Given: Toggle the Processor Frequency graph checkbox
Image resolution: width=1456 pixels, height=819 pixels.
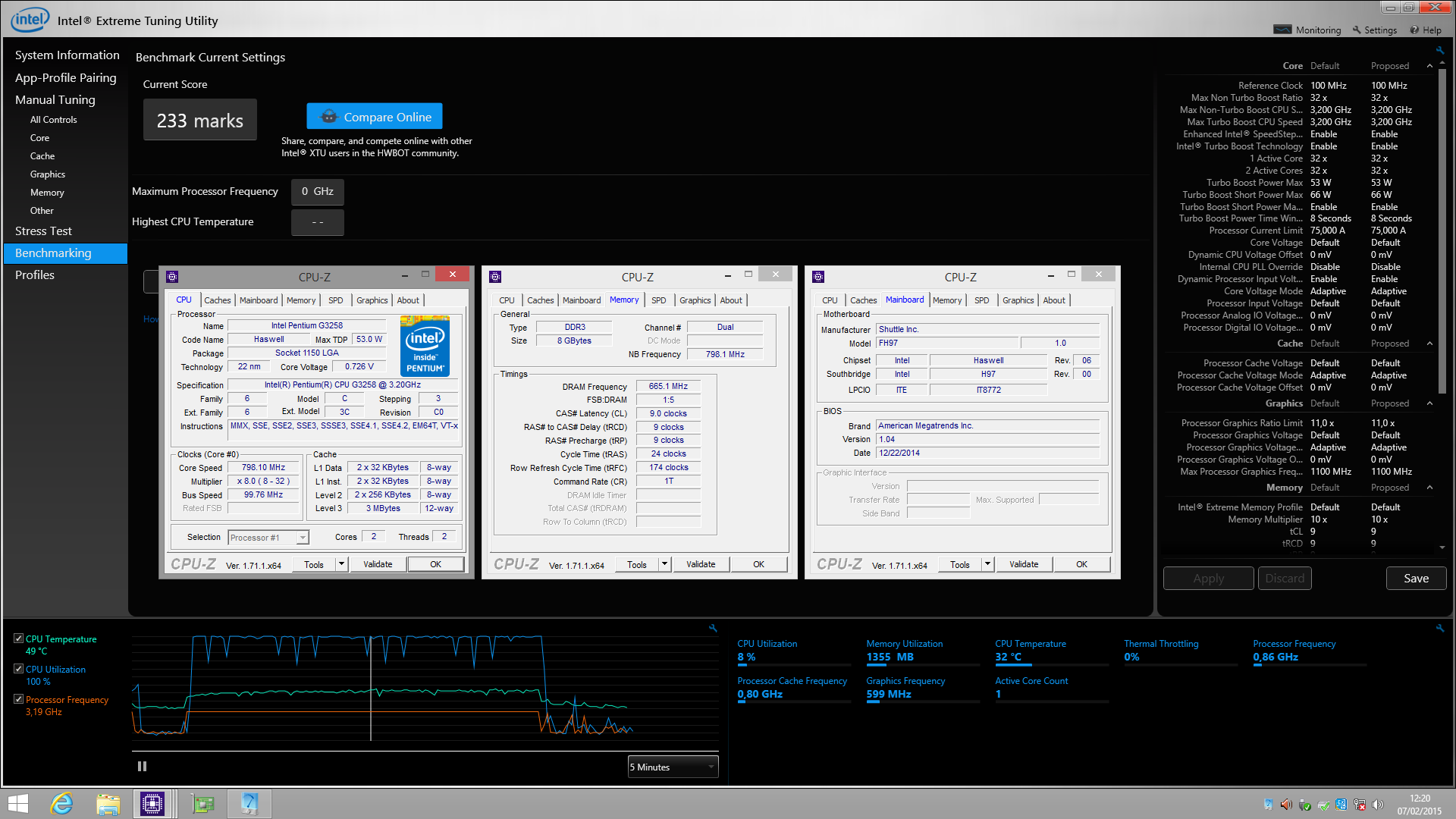Looking at the screenshot, I should pyautogui.click(x=19, y=699).
